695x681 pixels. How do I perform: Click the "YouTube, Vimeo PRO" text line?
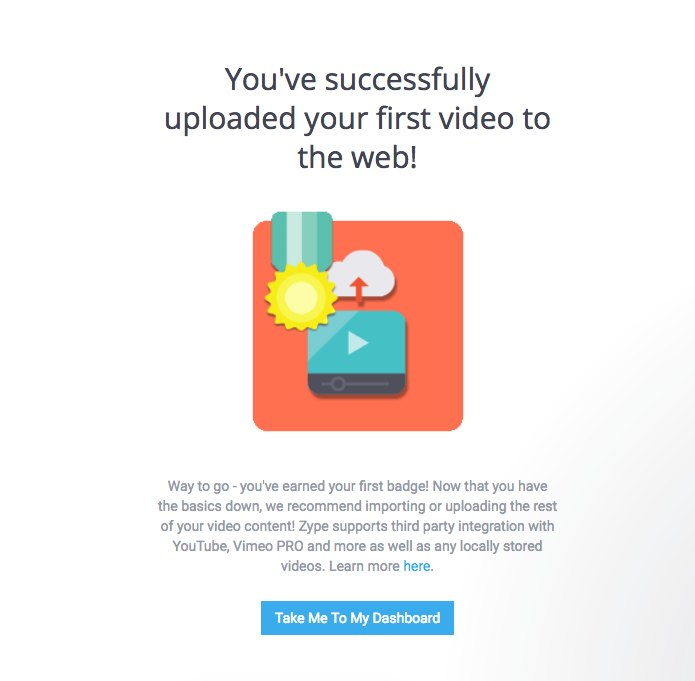(x=357, y=546)
